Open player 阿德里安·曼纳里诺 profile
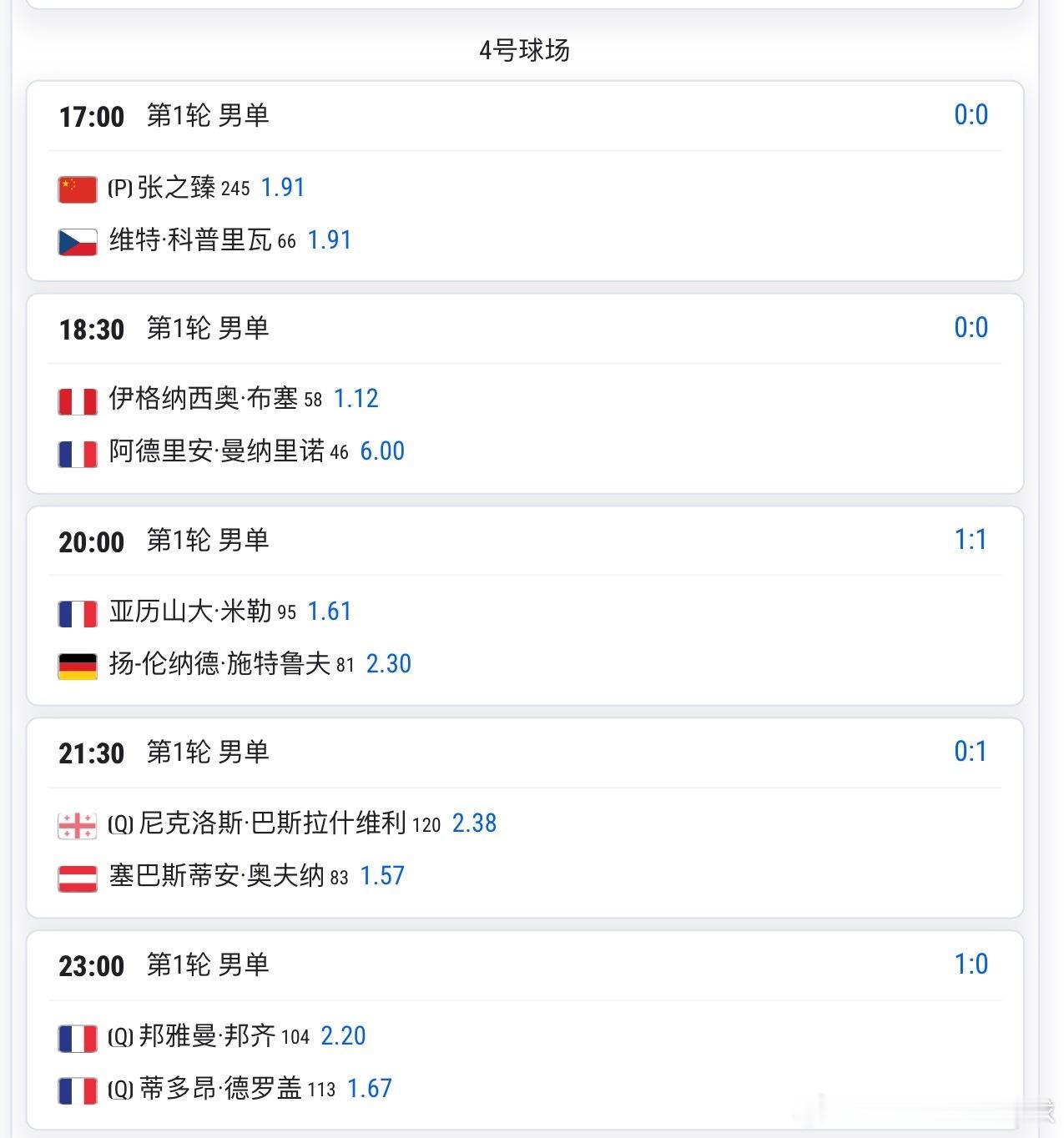The image size is (1064, 1138). [x=216, y=451]
